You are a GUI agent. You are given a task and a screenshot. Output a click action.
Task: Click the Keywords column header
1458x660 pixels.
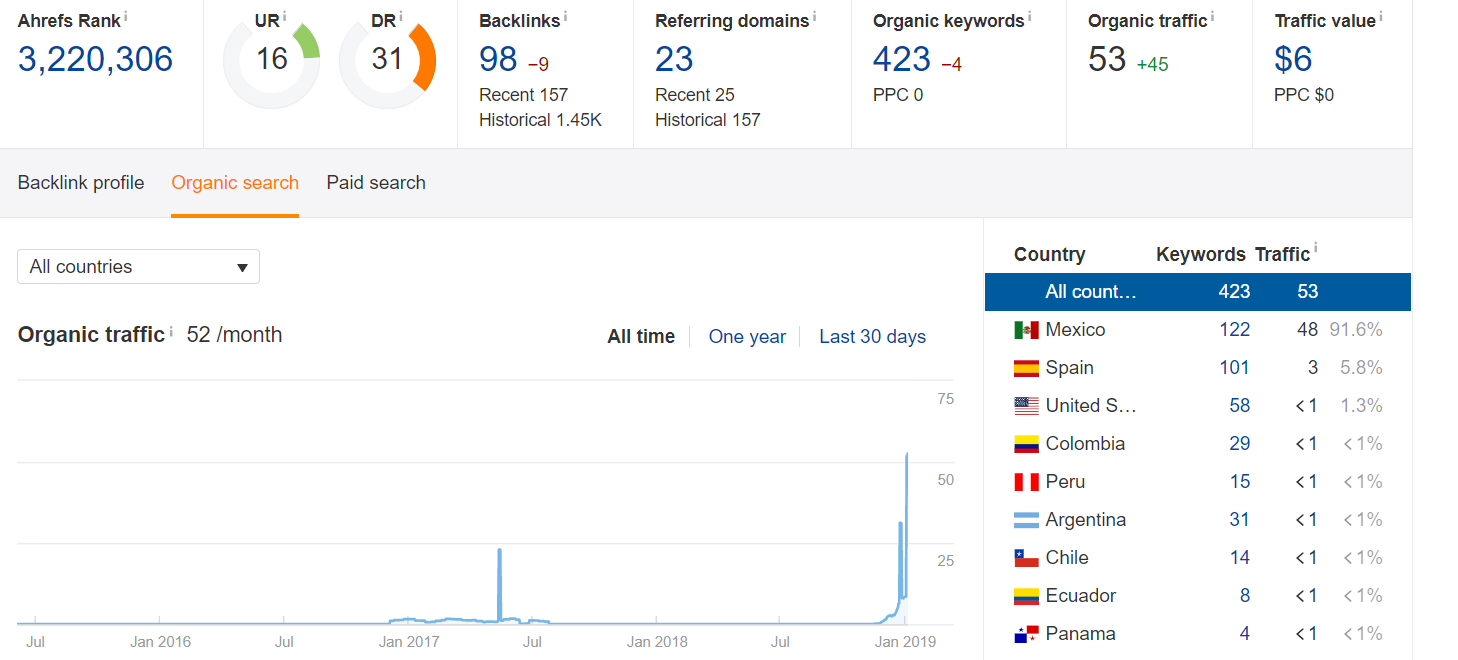(1201, 254)
